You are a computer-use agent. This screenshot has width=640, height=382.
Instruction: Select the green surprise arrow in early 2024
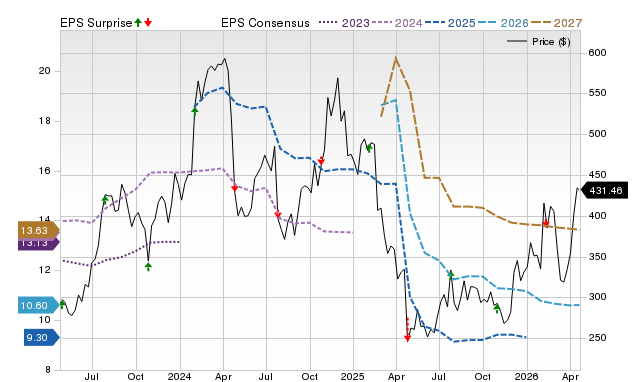(x=195, y=111)
